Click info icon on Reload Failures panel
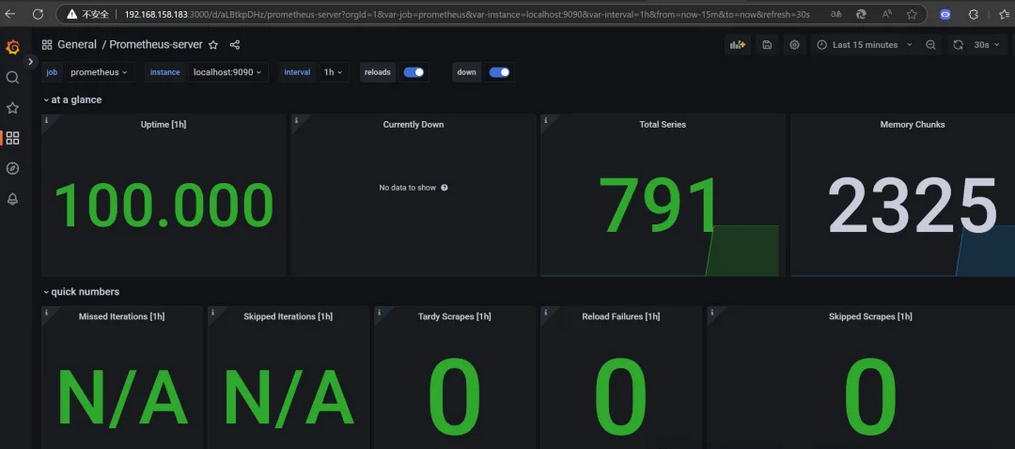Screen dimensions: 1015x449 click(x=546, y=312)
